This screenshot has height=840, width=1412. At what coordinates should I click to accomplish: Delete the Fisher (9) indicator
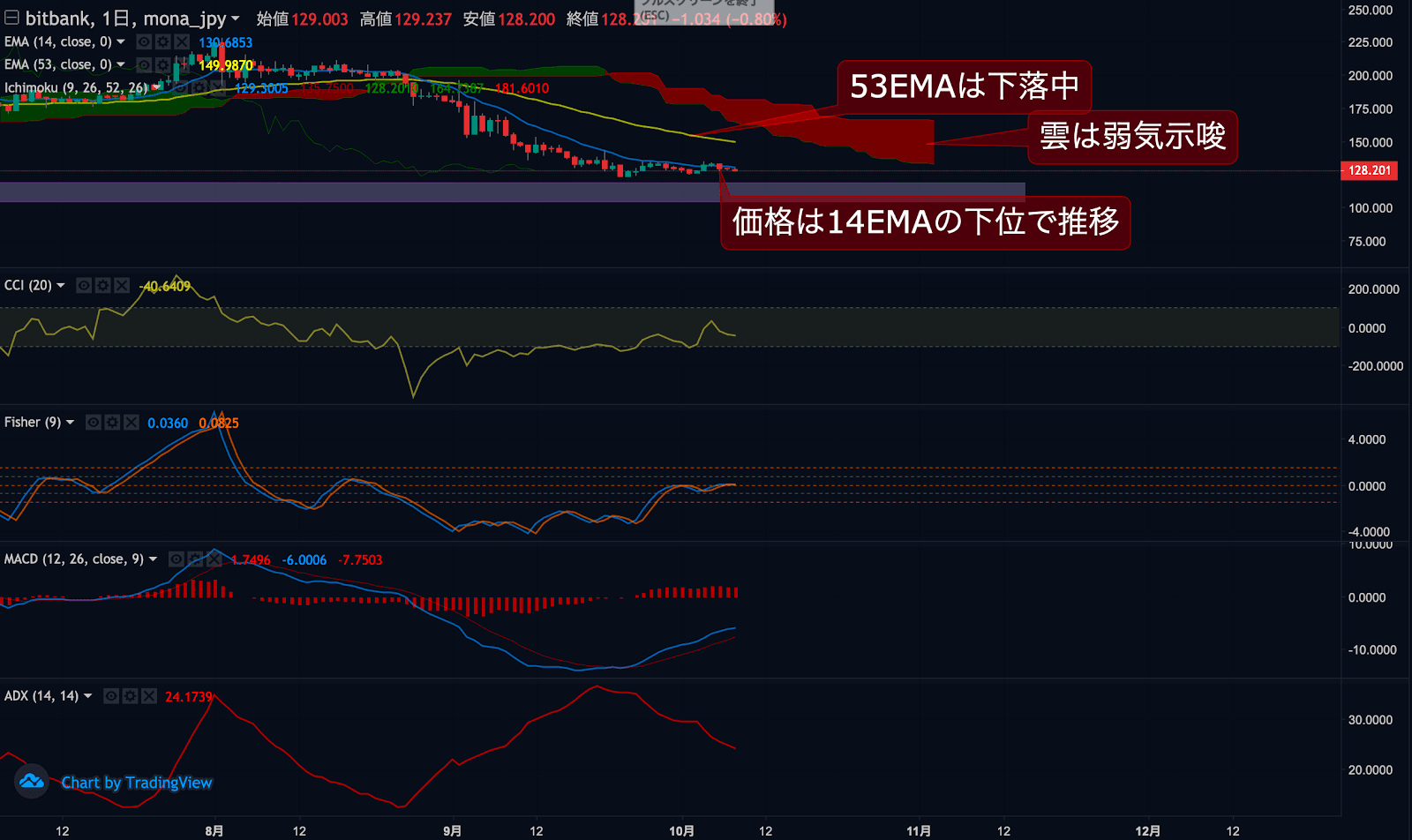131,423
